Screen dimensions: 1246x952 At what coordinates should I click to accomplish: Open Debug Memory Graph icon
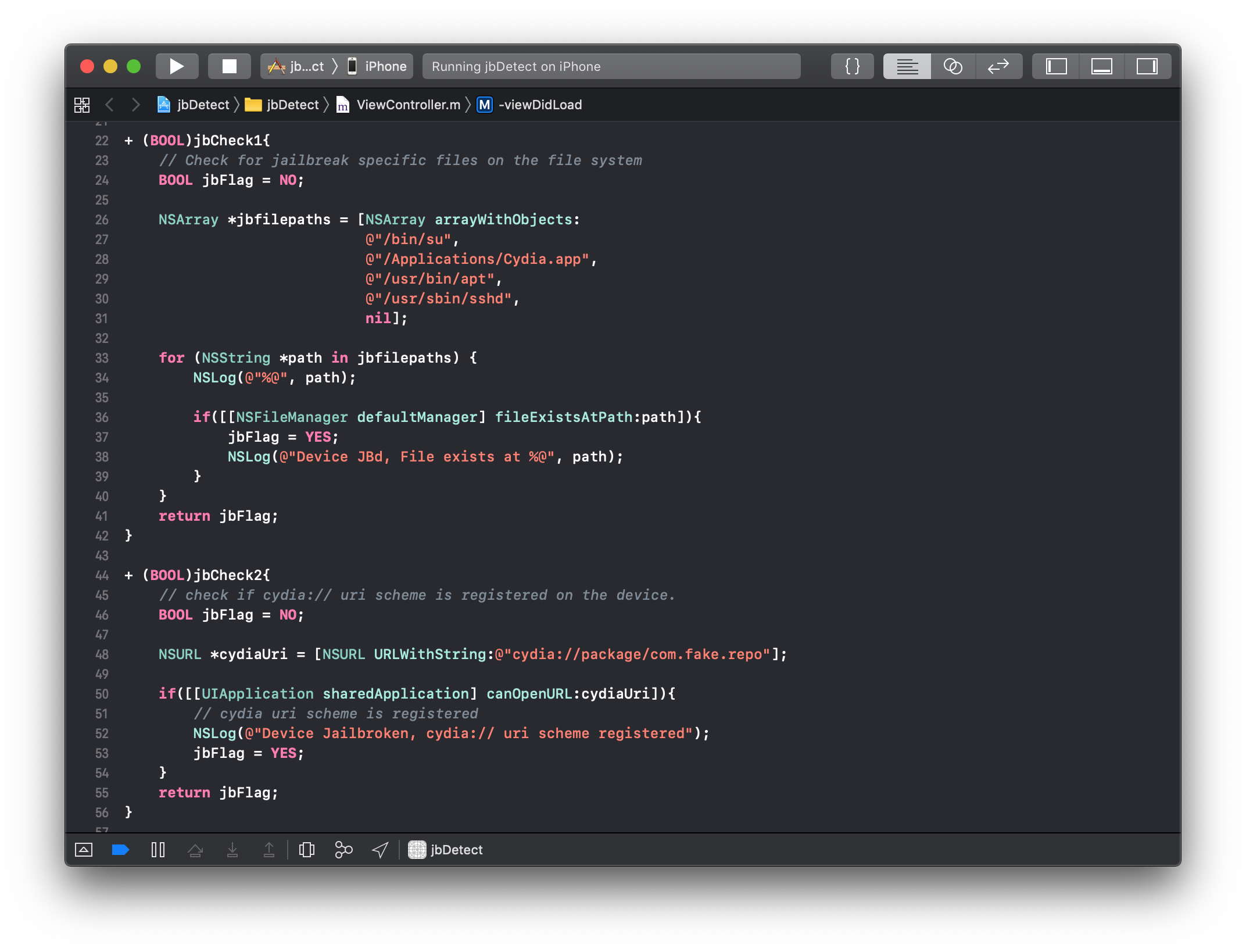(x=343, y=850)
